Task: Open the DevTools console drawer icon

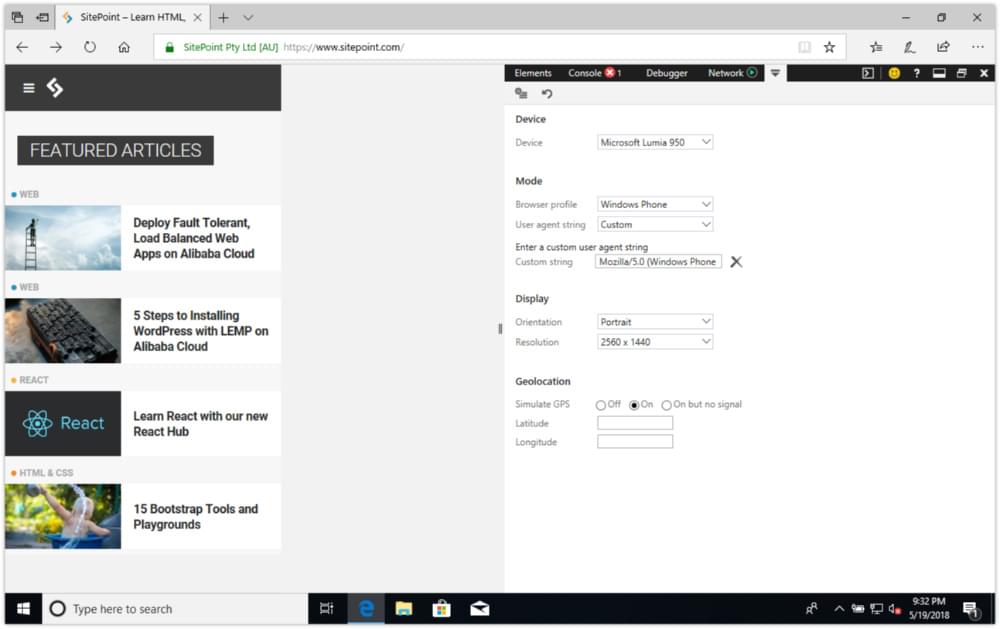Action: tap(868, 73)
